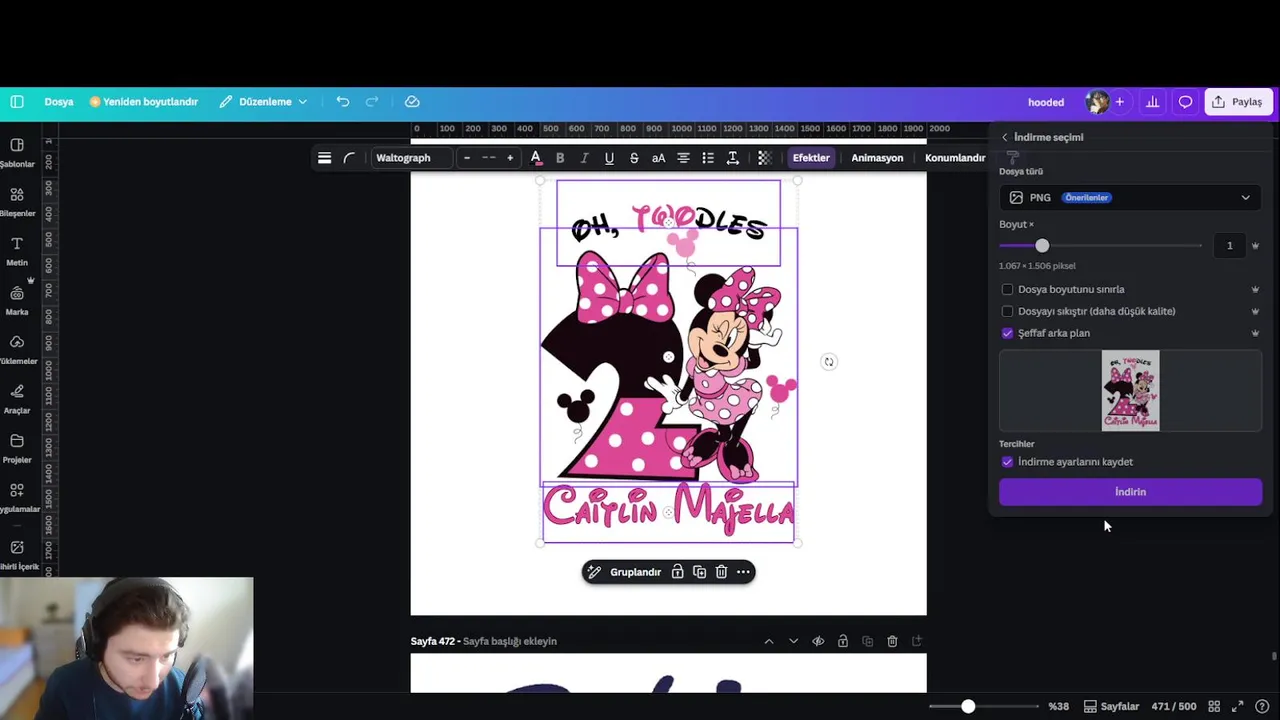
Task: Open the AI content sidebar tab
Action: pos(17,555)
